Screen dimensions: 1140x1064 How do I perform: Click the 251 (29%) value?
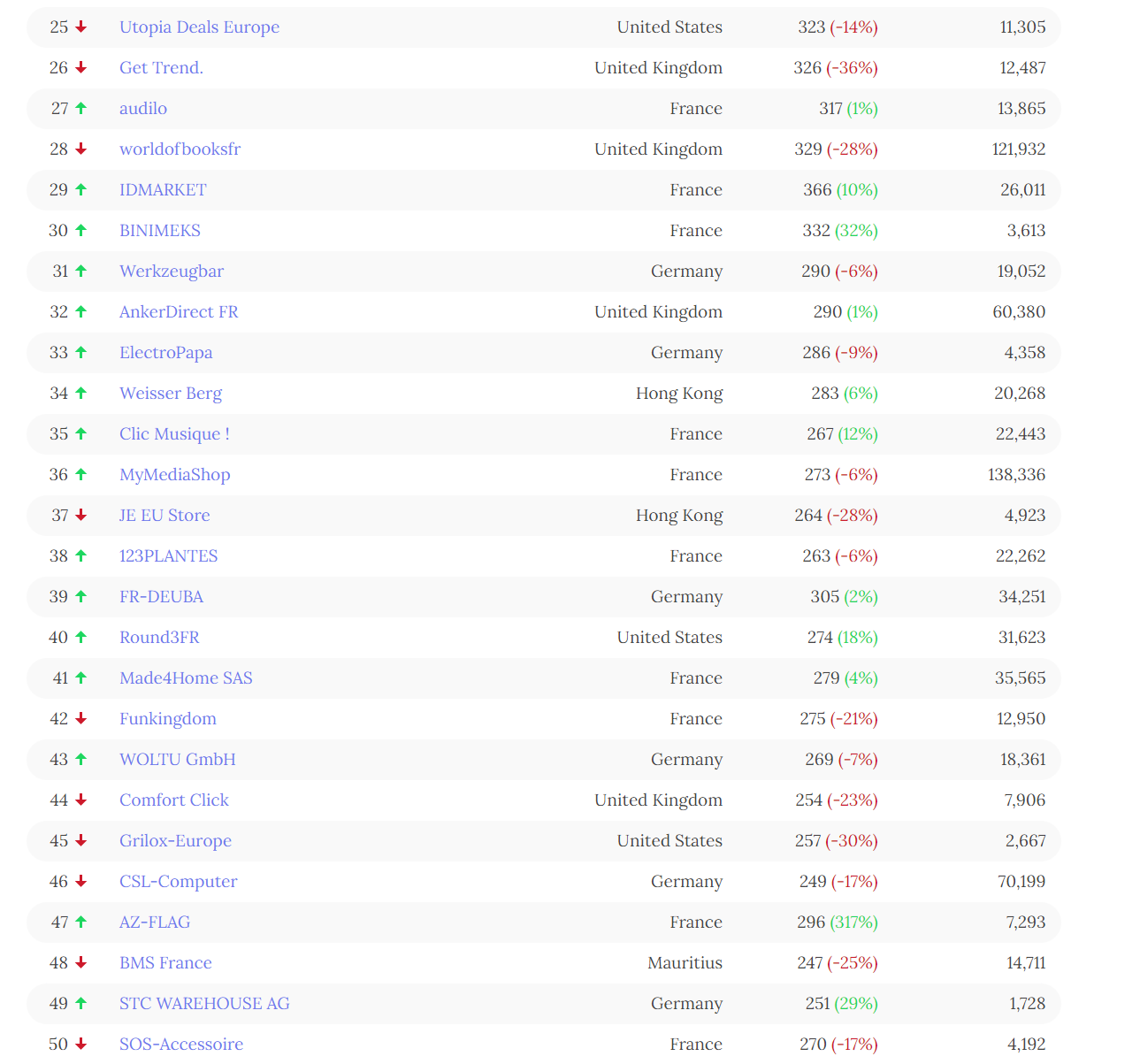pyautogui.click(x=842, y=1004)
